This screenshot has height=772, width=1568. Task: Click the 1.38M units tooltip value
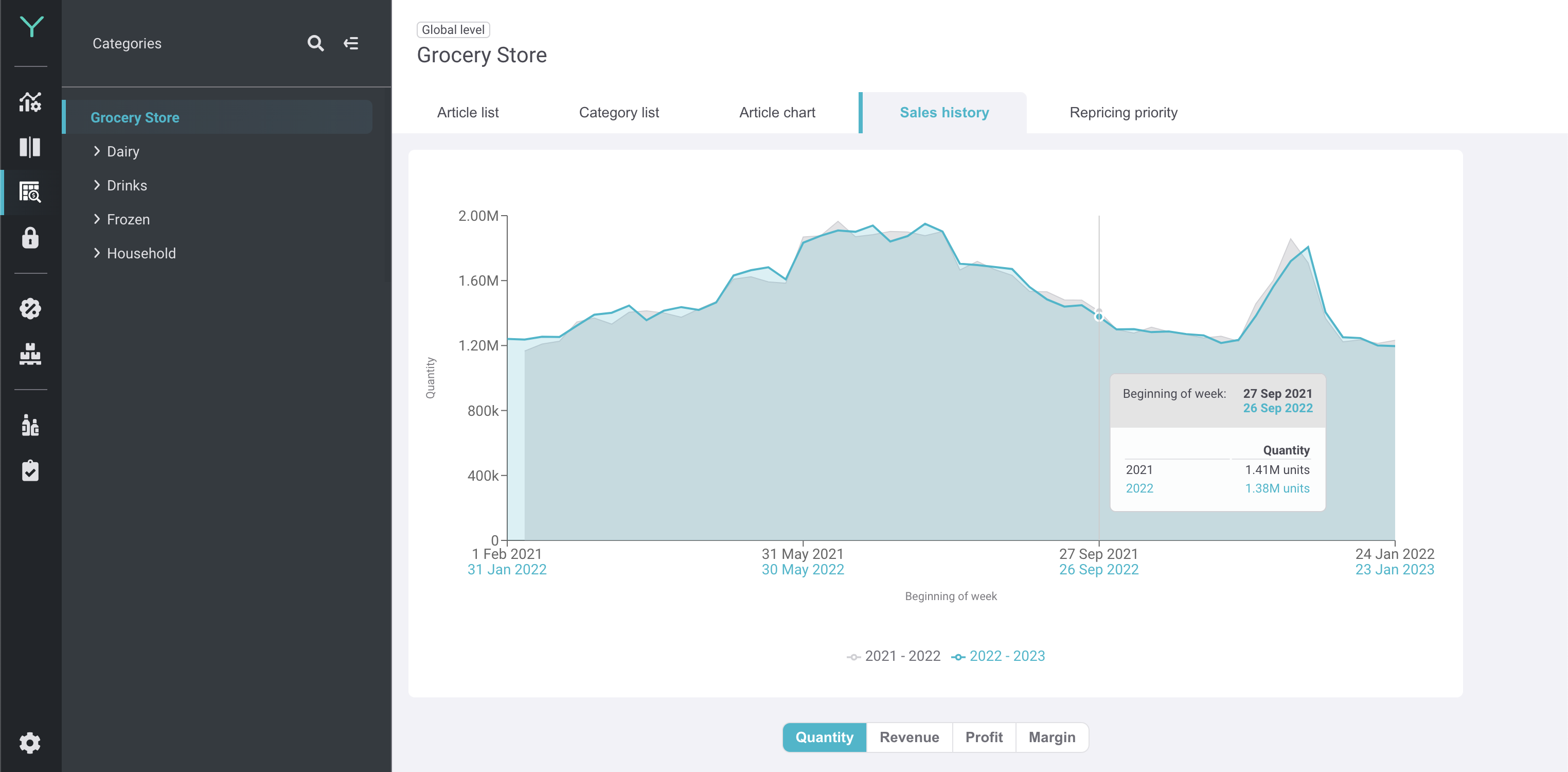coord(1277,488)
